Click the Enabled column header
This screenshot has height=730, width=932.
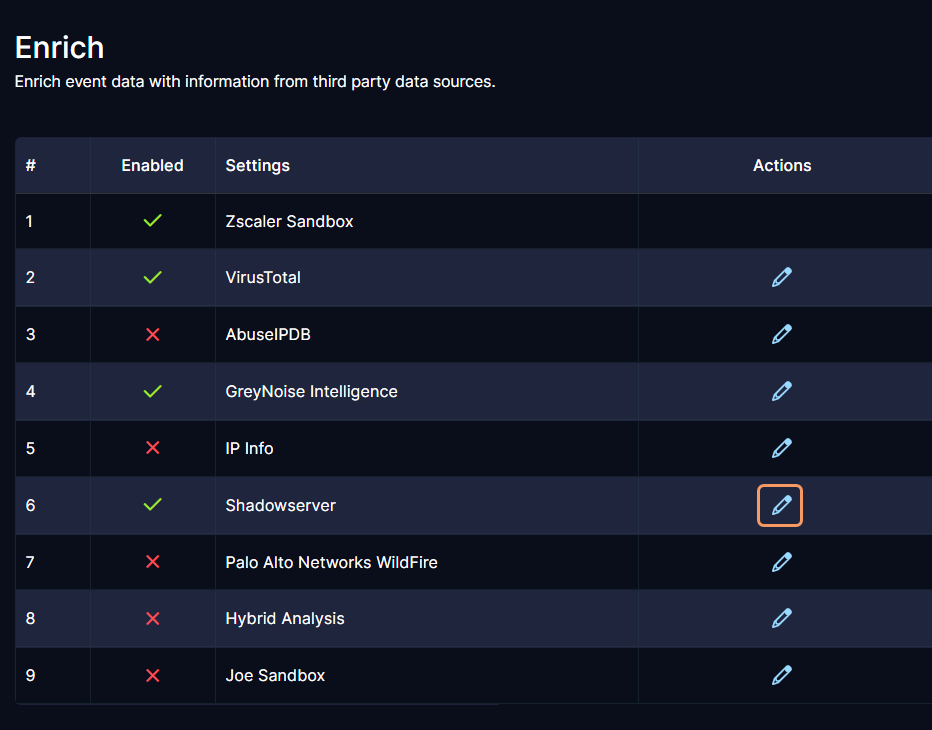pos(152,165)
